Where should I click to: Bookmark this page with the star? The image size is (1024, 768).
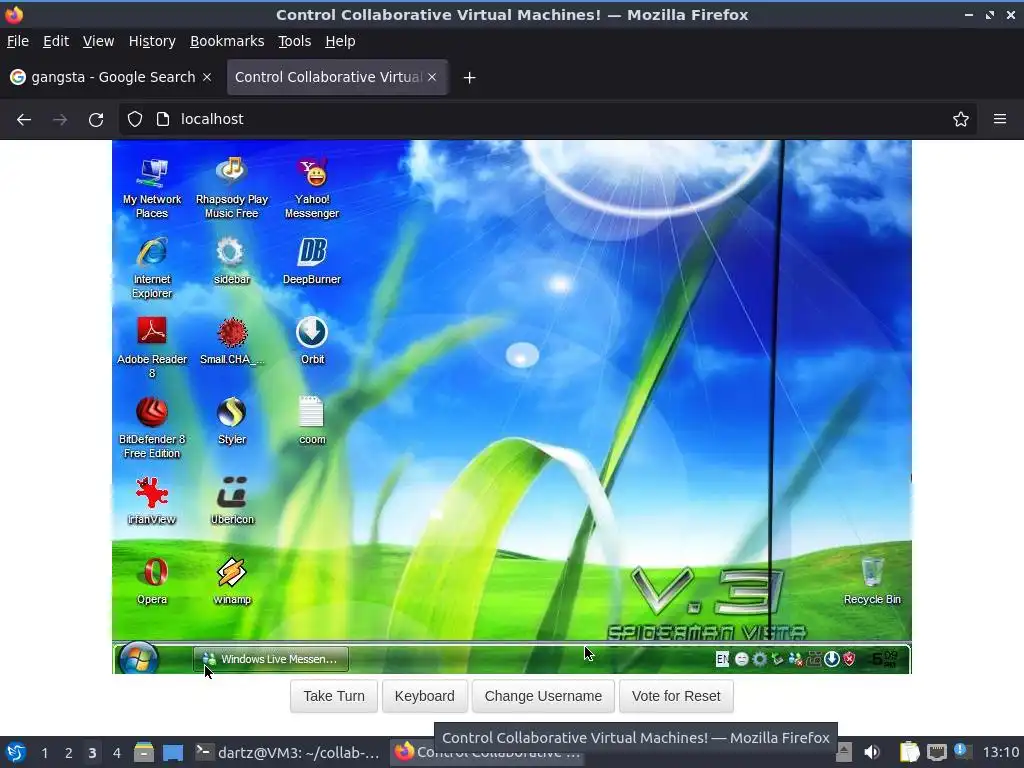click(961, 119)
